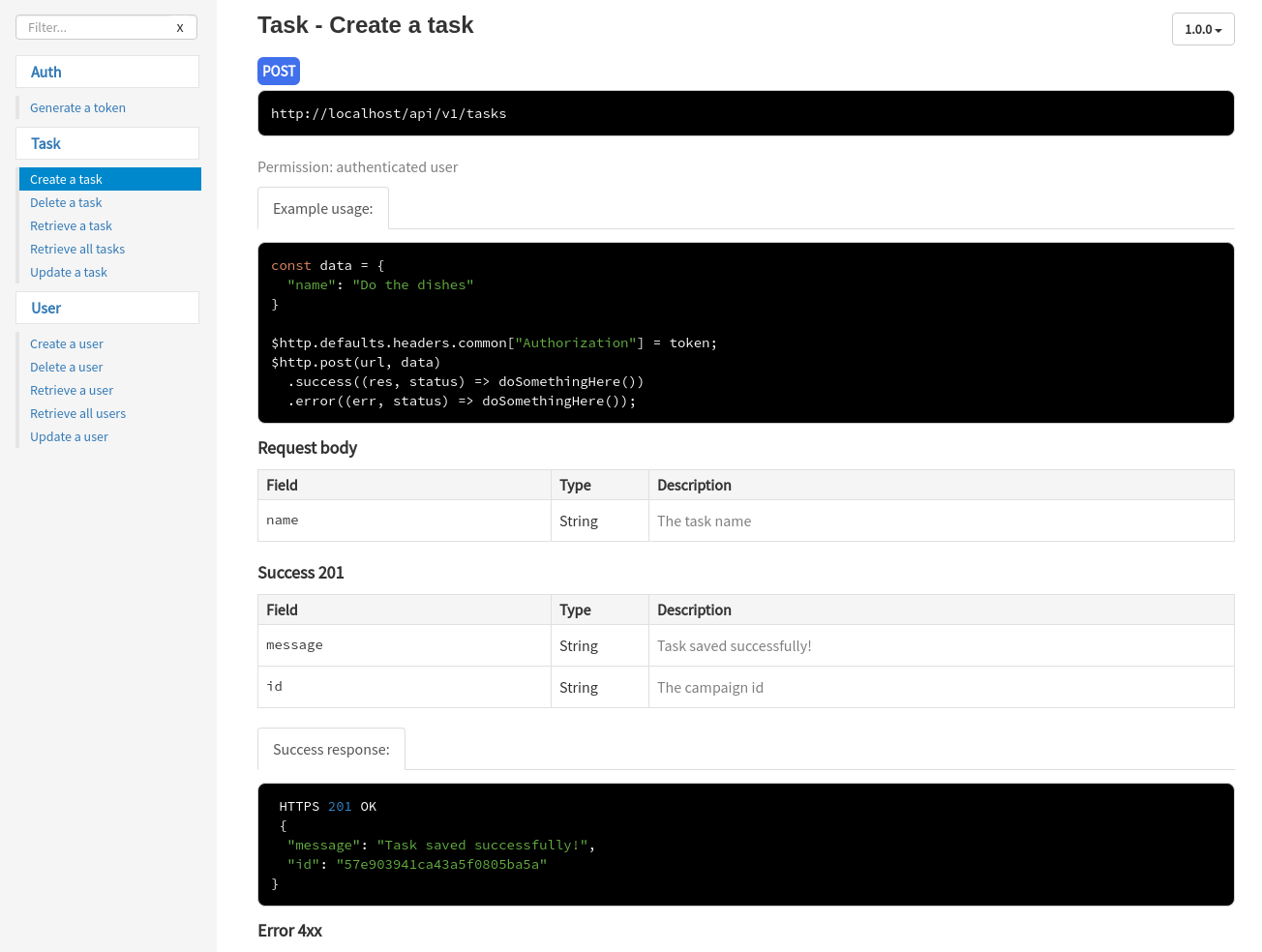The width and height of the screenshot is (1262, 952).
Task: Click The campaign id description cell
Action: [x=941, y=687]
